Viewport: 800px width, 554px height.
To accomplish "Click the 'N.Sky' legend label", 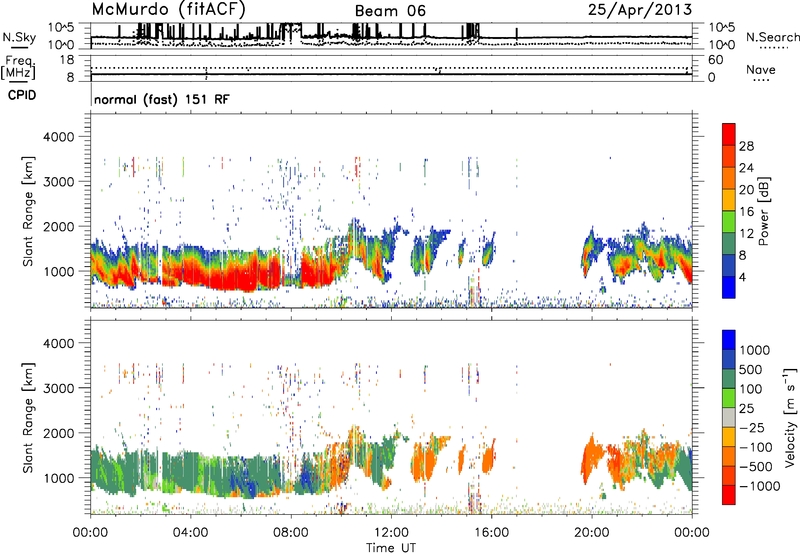I will (19, 37).
